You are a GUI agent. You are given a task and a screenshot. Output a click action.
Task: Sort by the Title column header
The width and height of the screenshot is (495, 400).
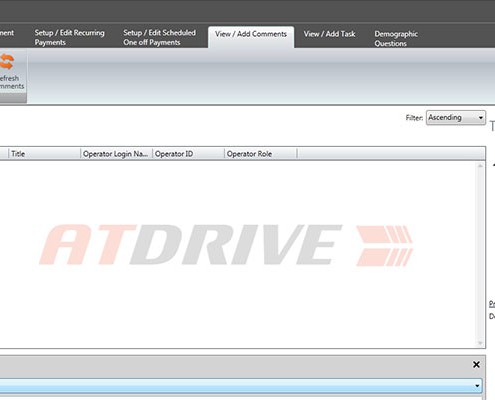click(x=44, y=154)
